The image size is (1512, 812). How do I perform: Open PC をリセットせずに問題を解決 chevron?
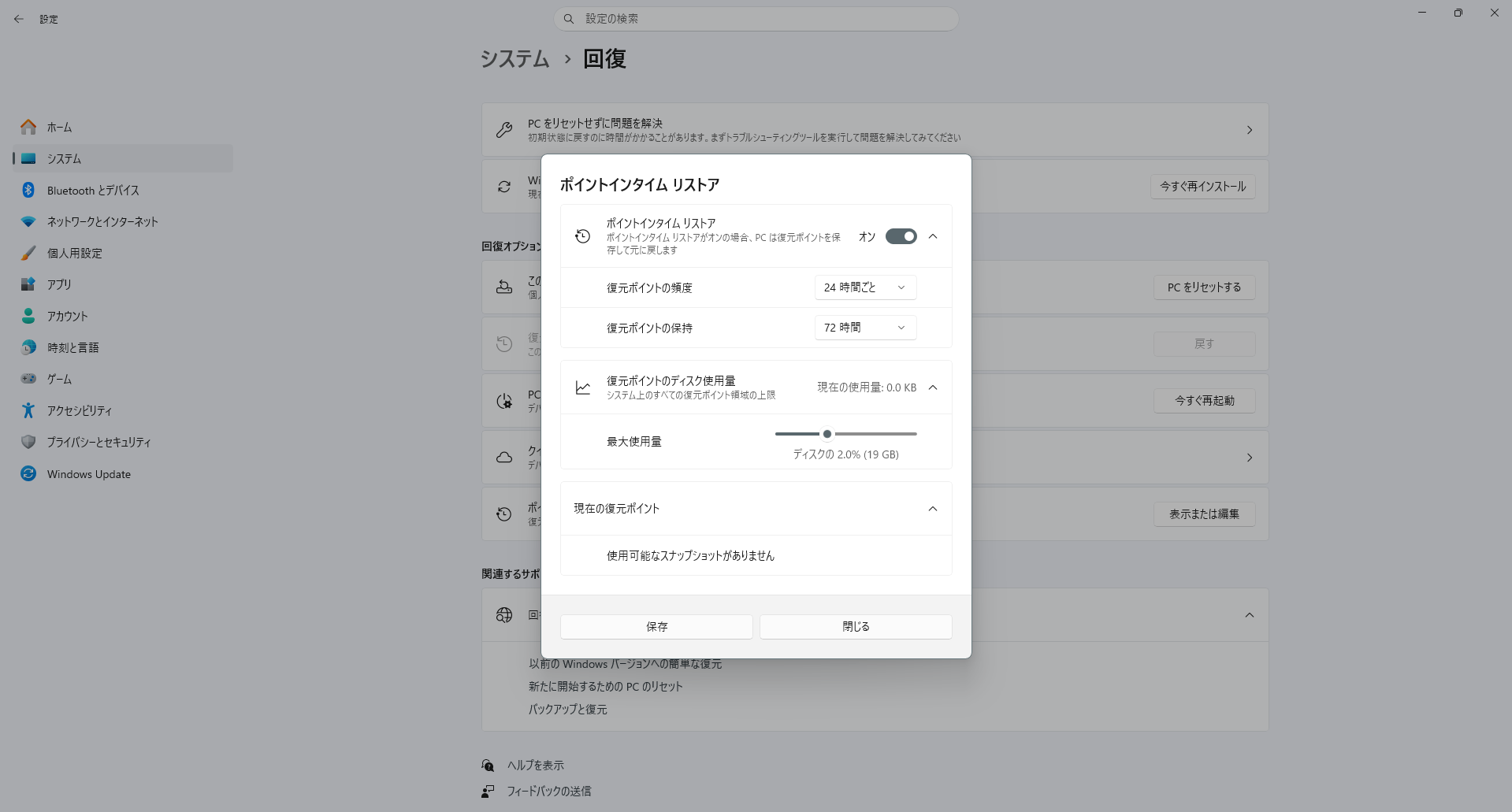1250,130
